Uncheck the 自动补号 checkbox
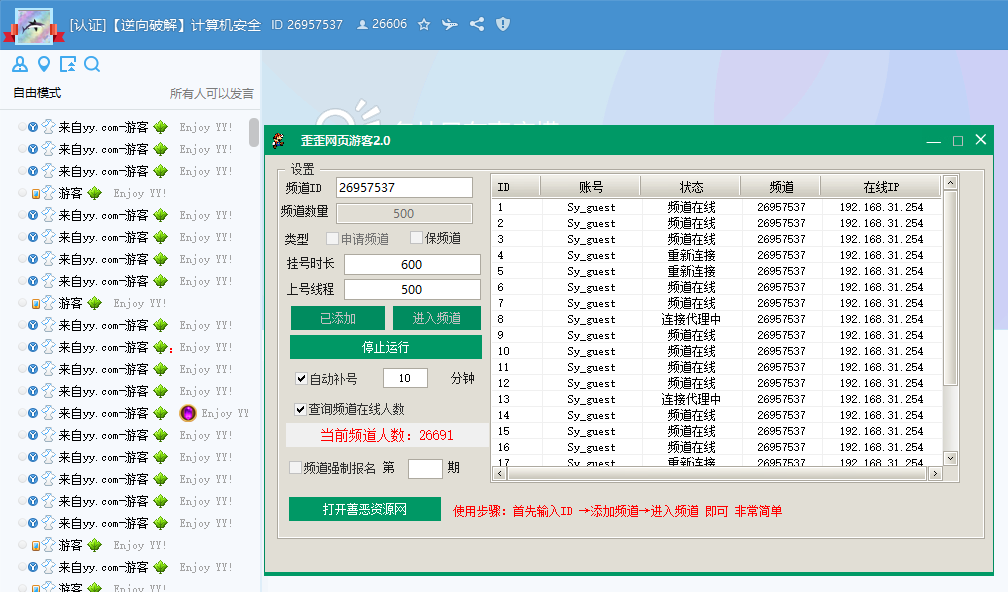This screenshot has width=1008, height=592. (x=301, y=378)
